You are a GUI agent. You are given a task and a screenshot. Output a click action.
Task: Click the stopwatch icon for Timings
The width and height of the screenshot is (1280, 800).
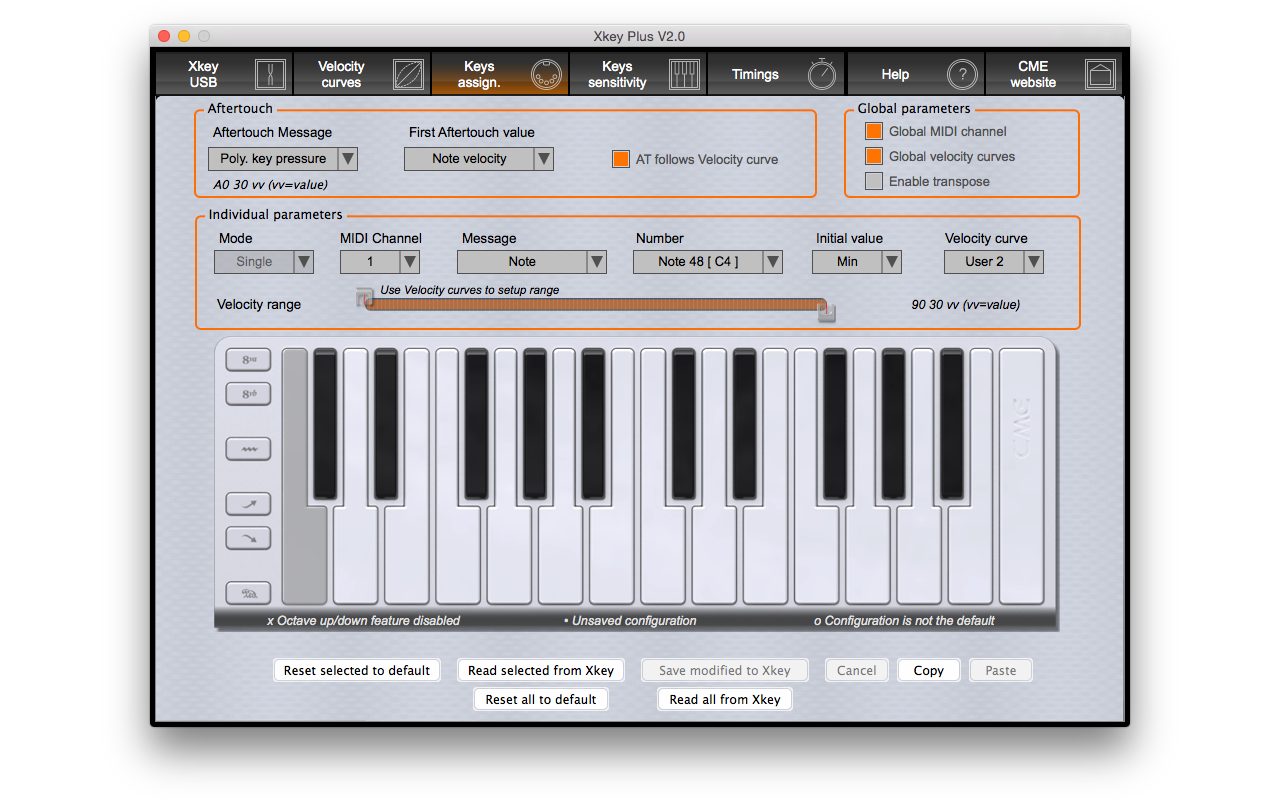click(822, 74)
